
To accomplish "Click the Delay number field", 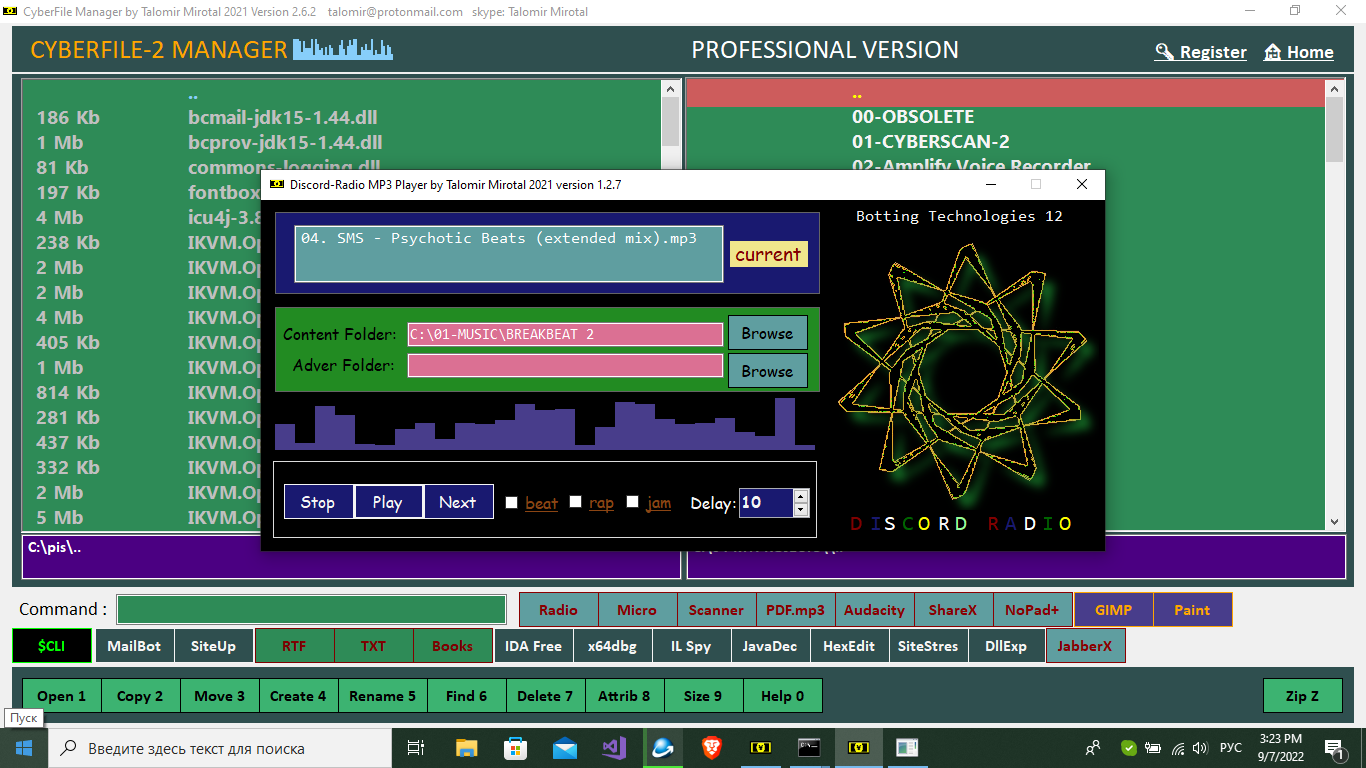I will pos(766,503).
